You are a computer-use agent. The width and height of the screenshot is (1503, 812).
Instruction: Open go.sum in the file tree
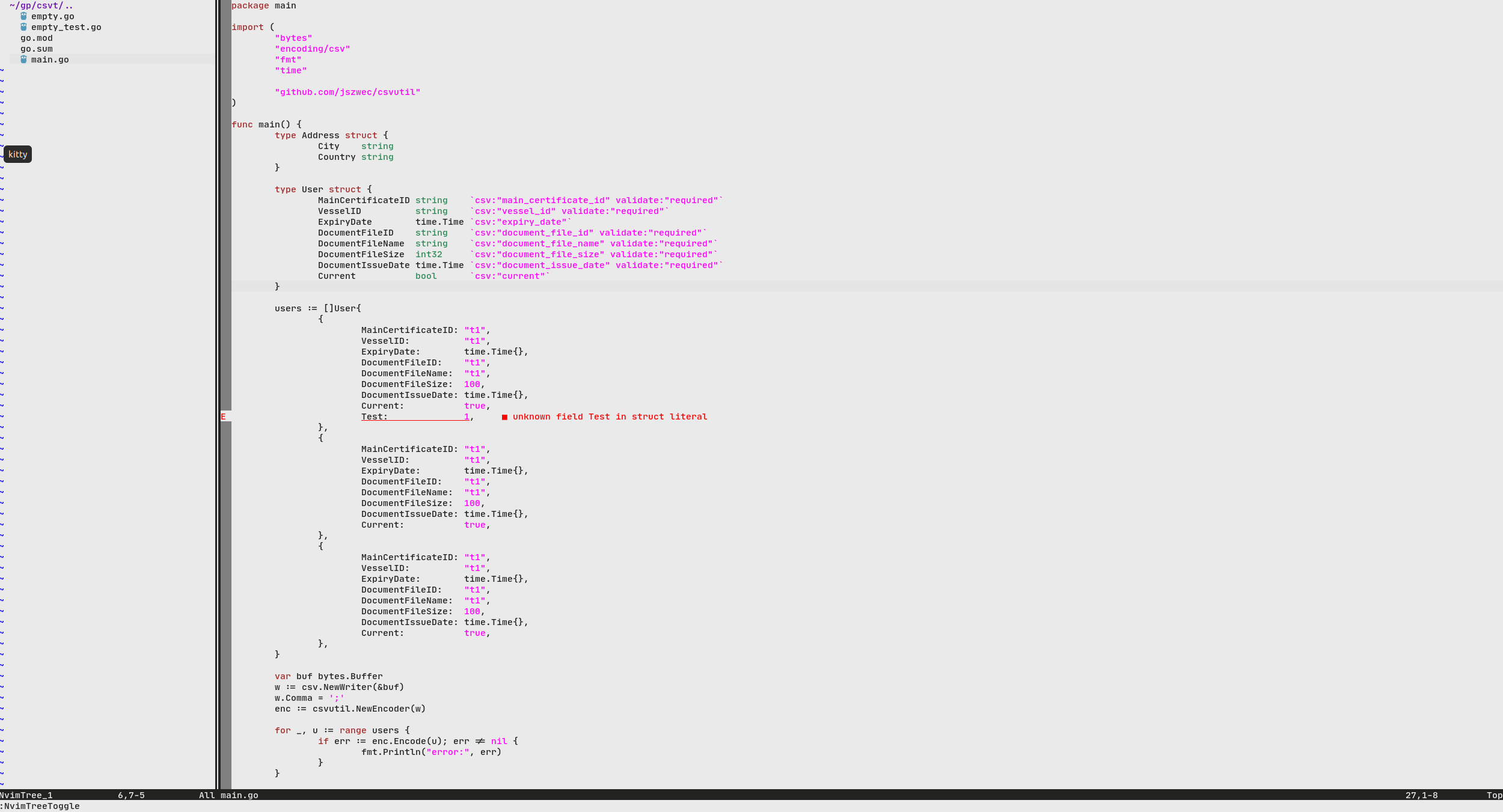pyautogui.click(x=37, y=49)
